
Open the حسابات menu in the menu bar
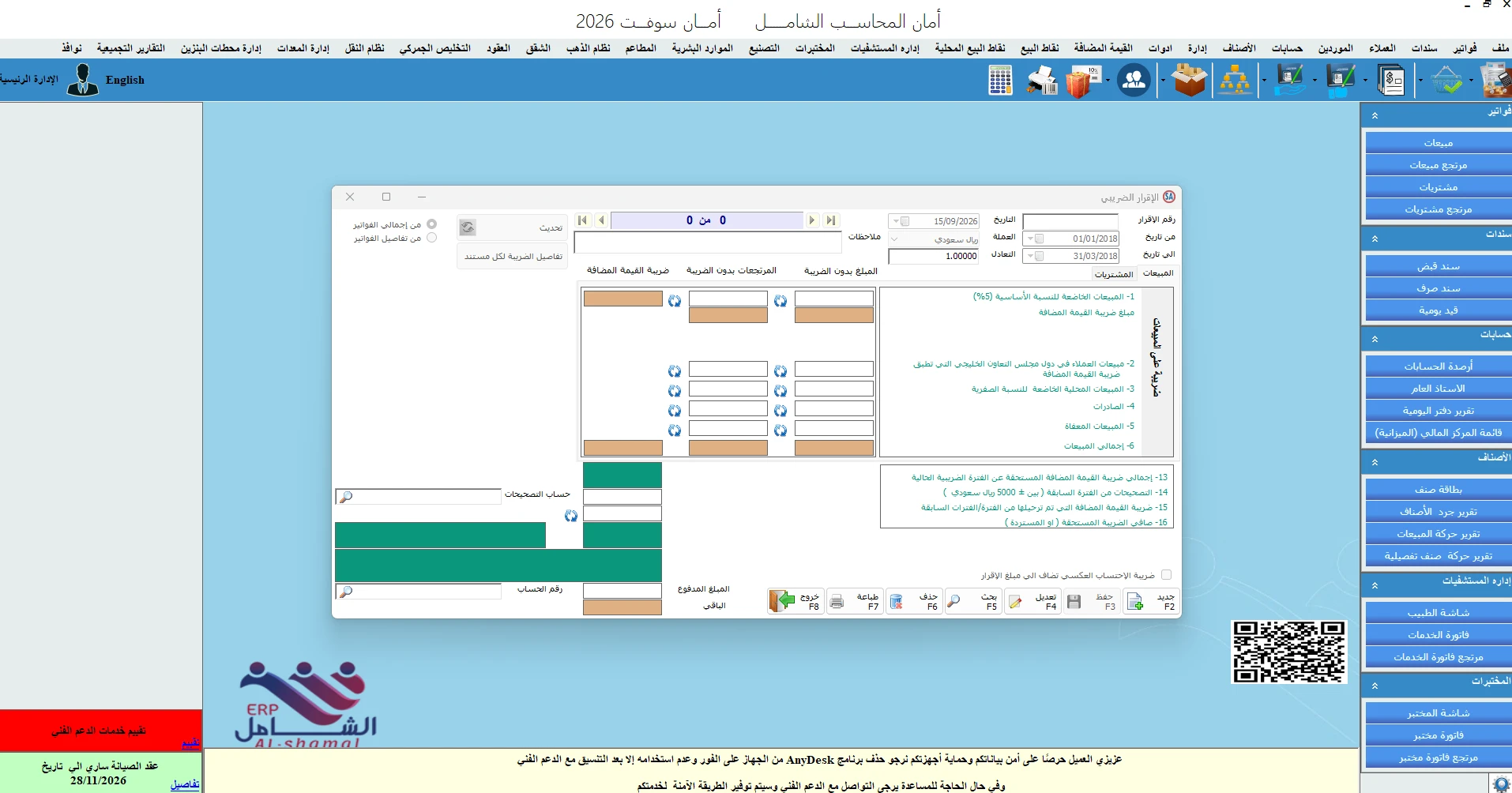[1287, 48]
